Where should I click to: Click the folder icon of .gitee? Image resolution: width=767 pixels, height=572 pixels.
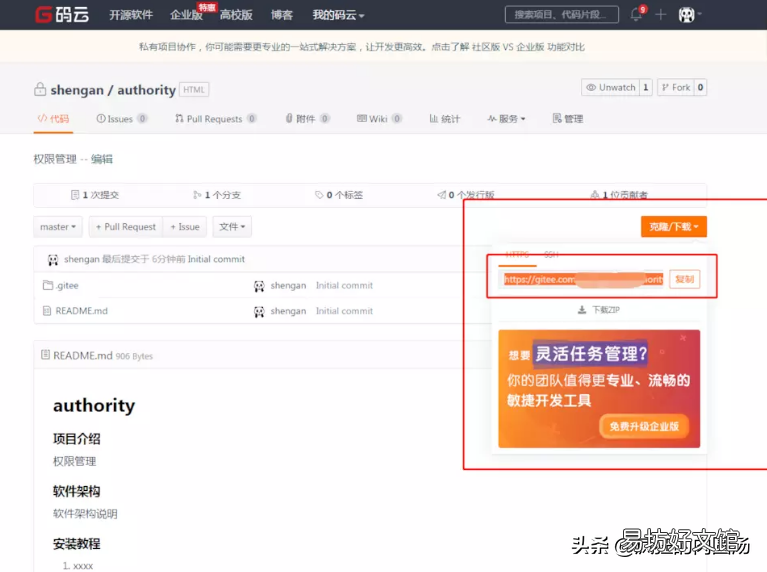click(x=47, y=285)
